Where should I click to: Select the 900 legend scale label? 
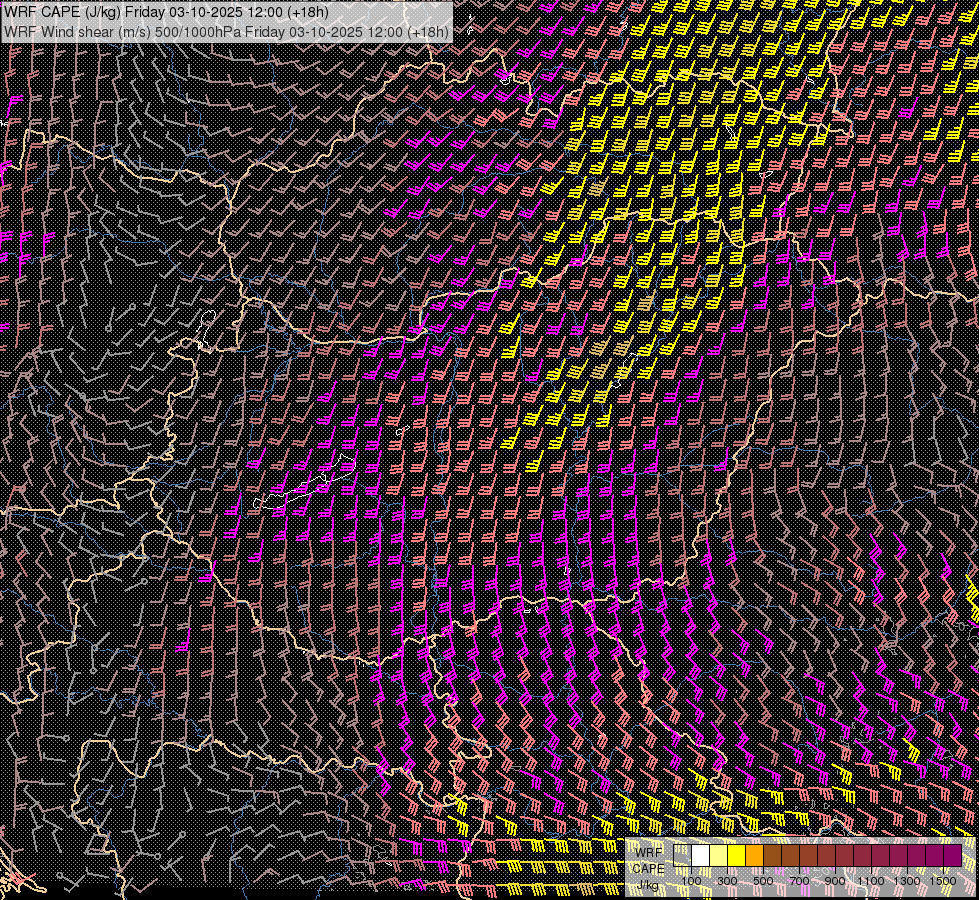click(x=835, y=881)
